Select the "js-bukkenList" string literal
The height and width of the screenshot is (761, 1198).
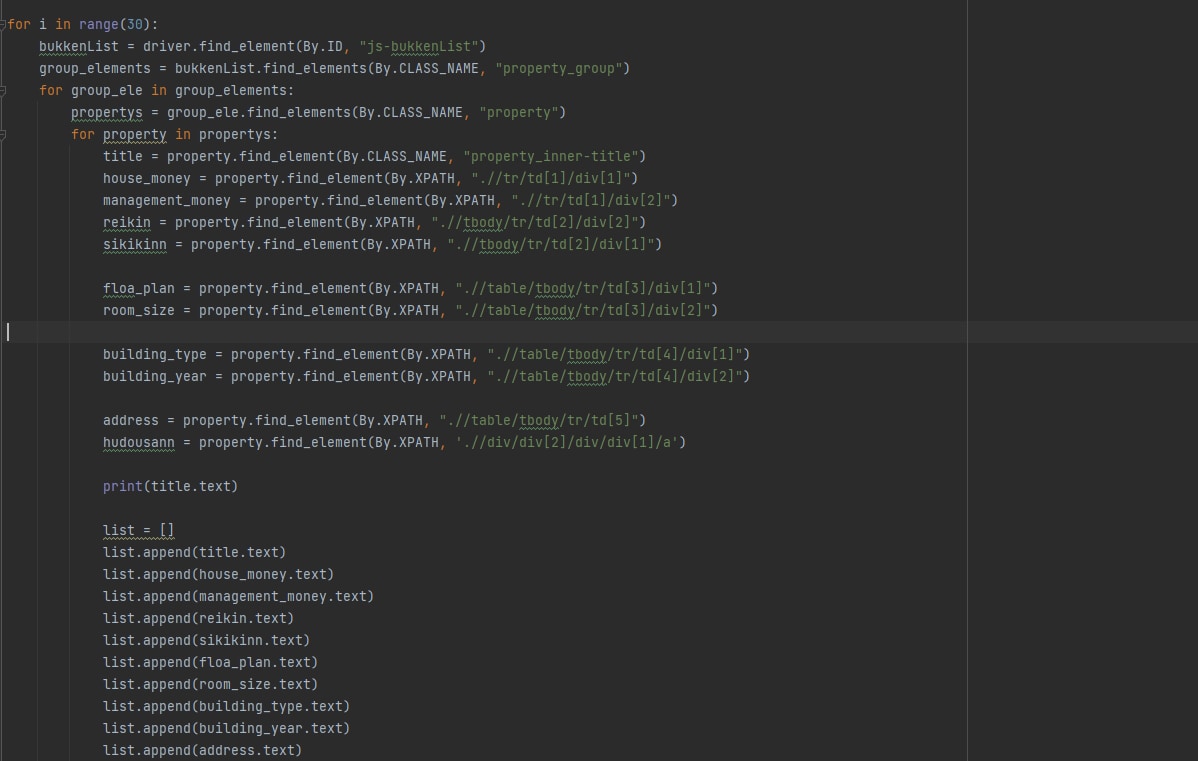click(419, 47)
